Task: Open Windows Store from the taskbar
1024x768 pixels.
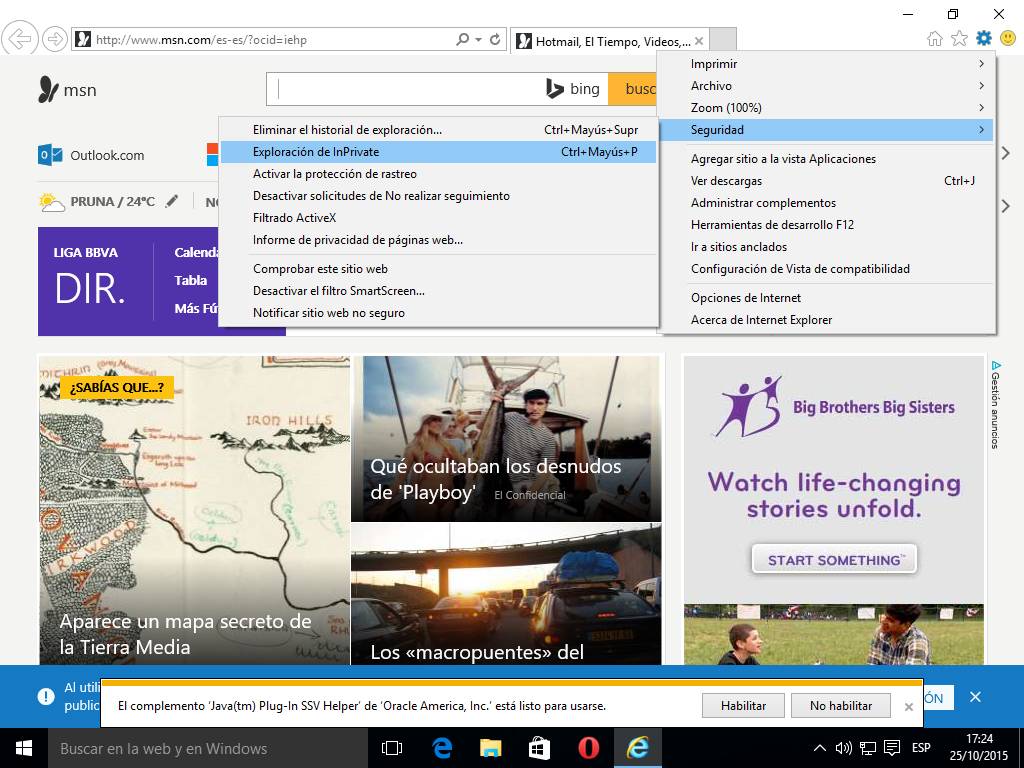Action: (539, 748)
